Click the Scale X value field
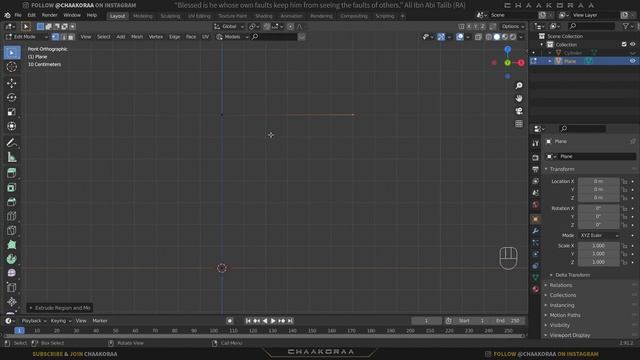Image resolution: width=640 pixels, height=360 pixels. pyautogui.click(x=598, y=246)
